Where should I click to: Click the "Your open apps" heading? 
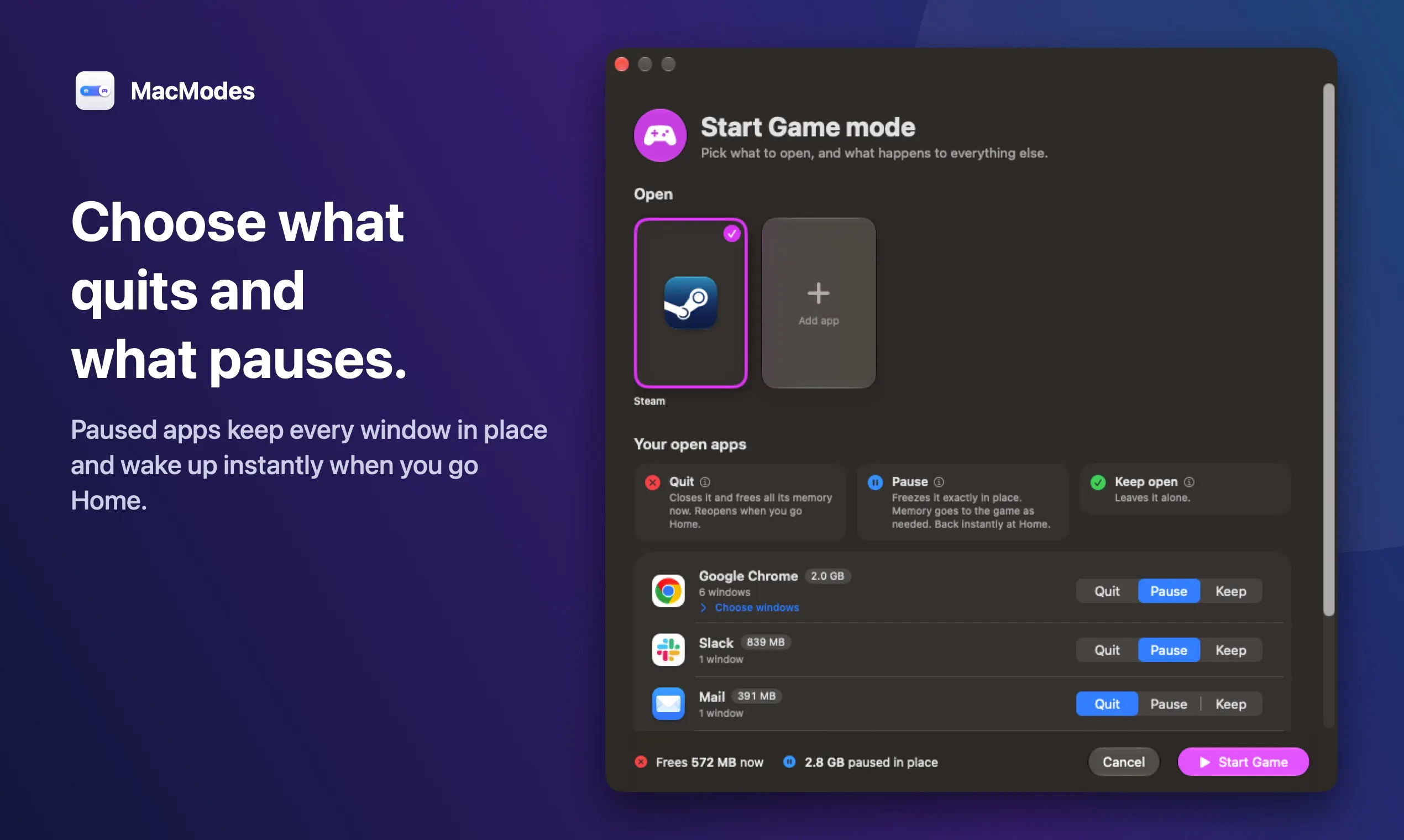[690, 444]
